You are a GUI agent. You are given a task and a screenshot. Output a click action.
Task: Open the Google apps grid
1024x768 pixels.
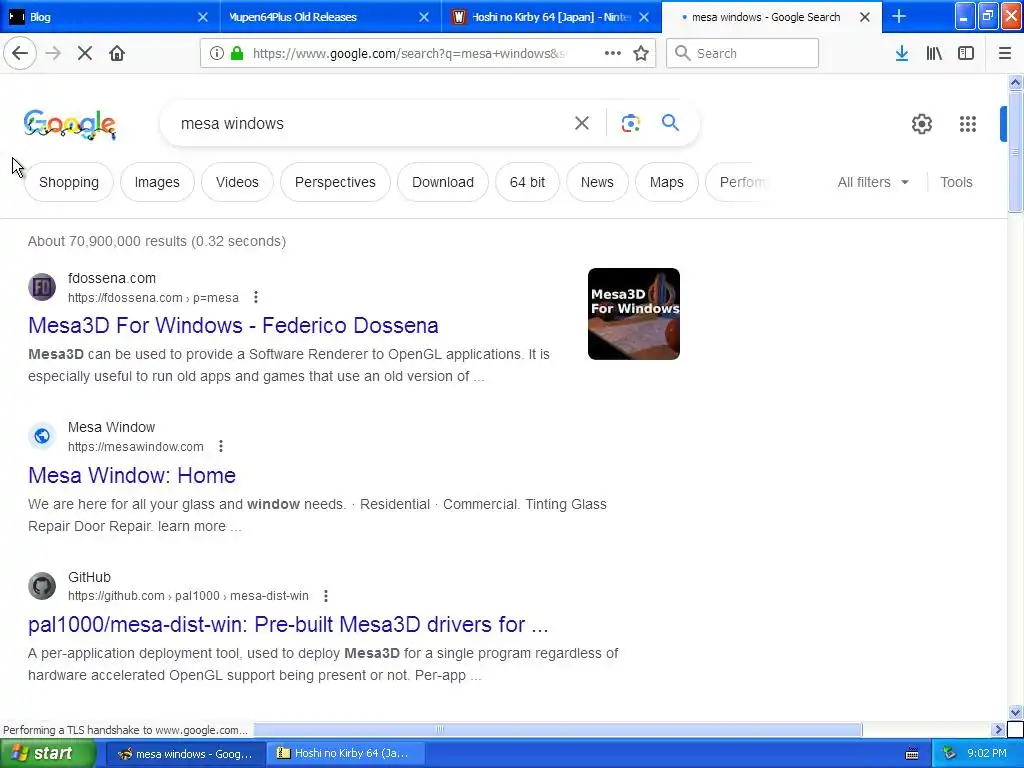(967, 123)
